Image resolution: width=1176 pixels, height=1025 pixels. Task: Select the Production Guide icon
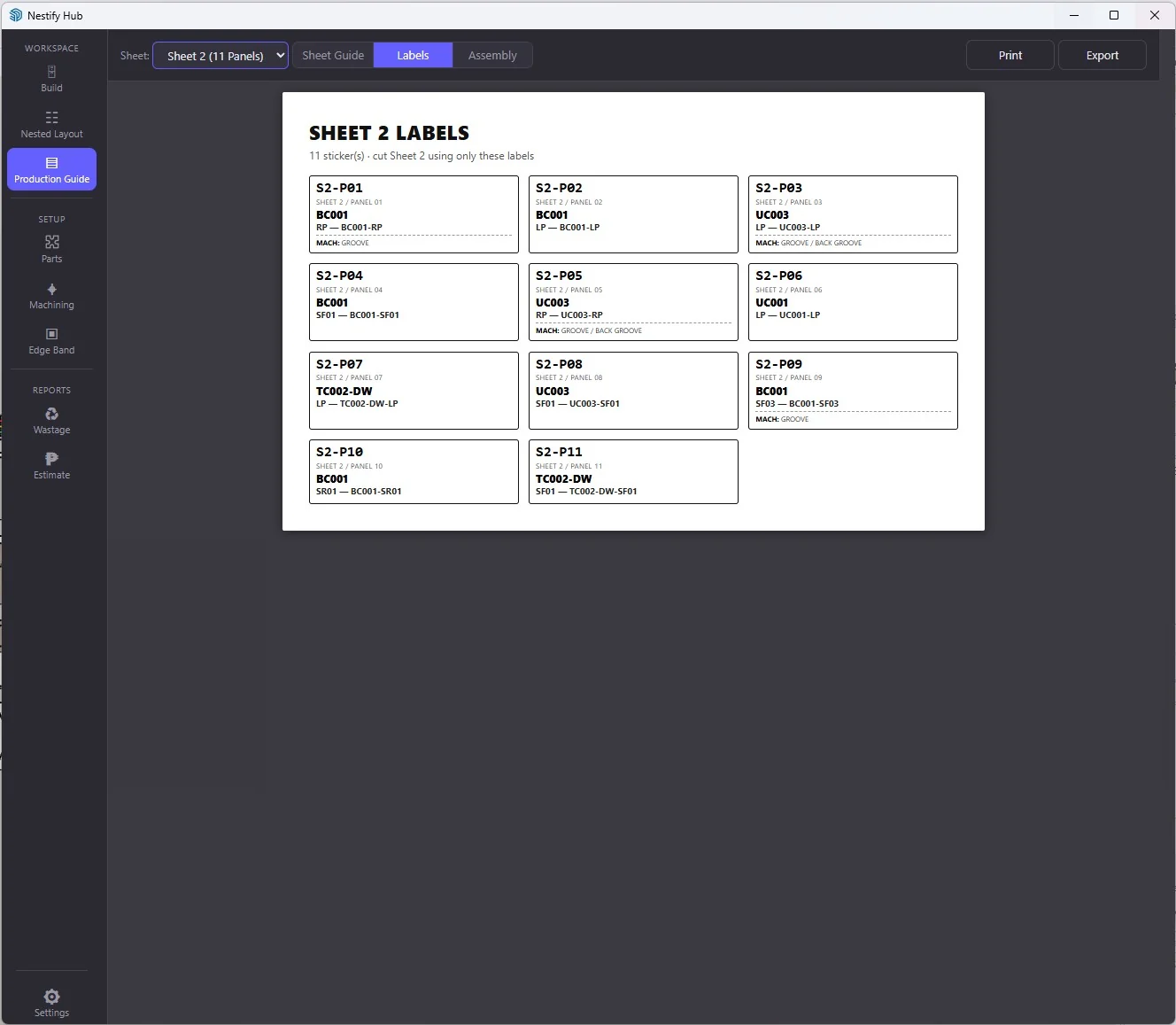pos(51,163)
